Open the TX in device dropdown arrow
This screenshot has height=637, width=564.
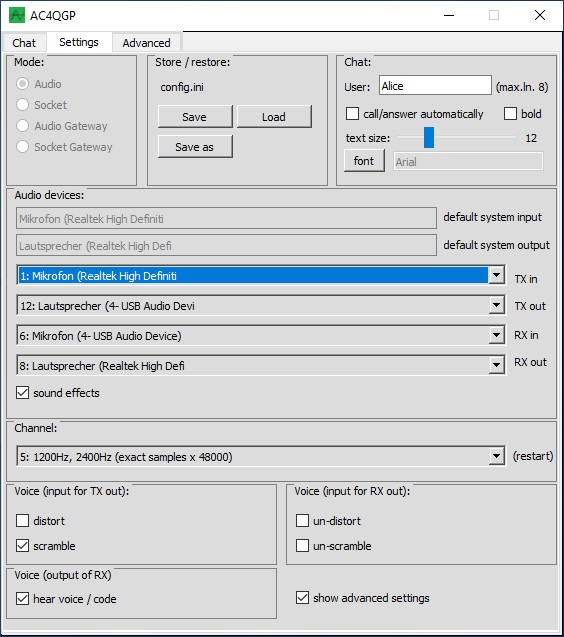496,275
